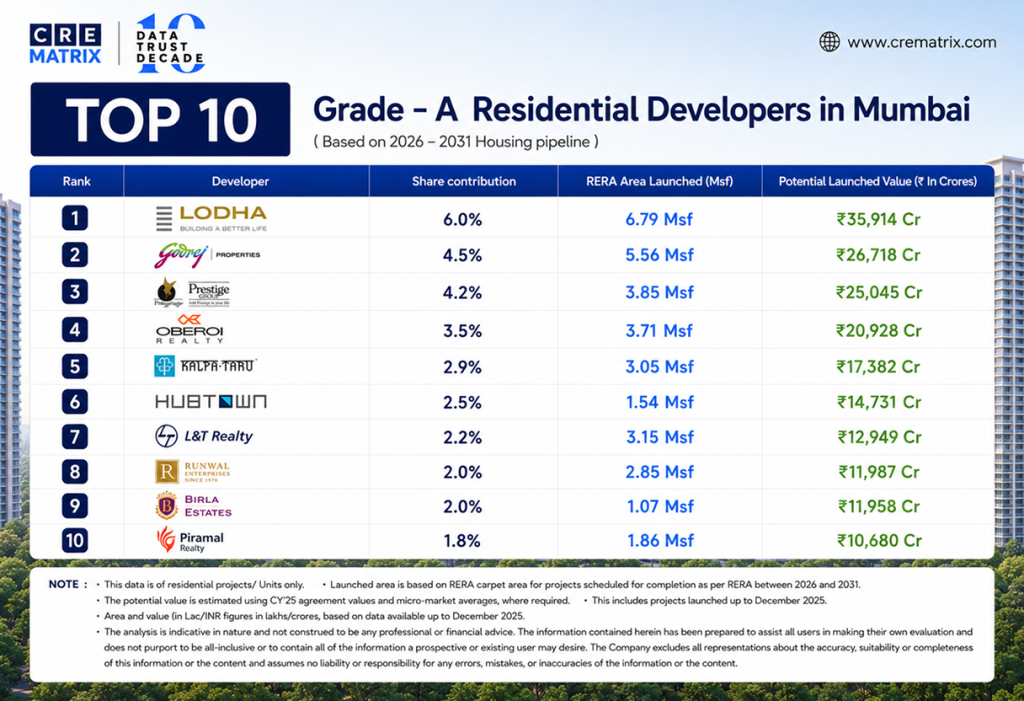Click the Lodha logo
The width and height of the screenshot is (1024, 701).
211,218
